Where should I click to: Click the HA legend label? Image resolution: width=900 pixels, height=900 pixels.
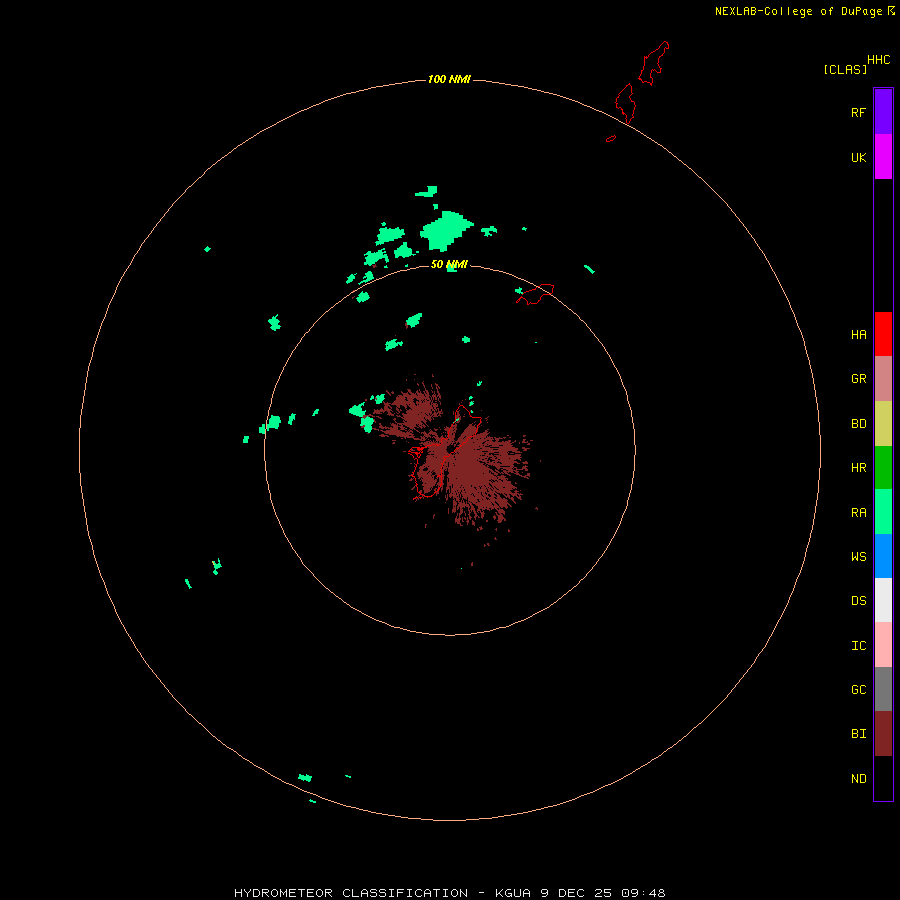(x=858, y=335)
